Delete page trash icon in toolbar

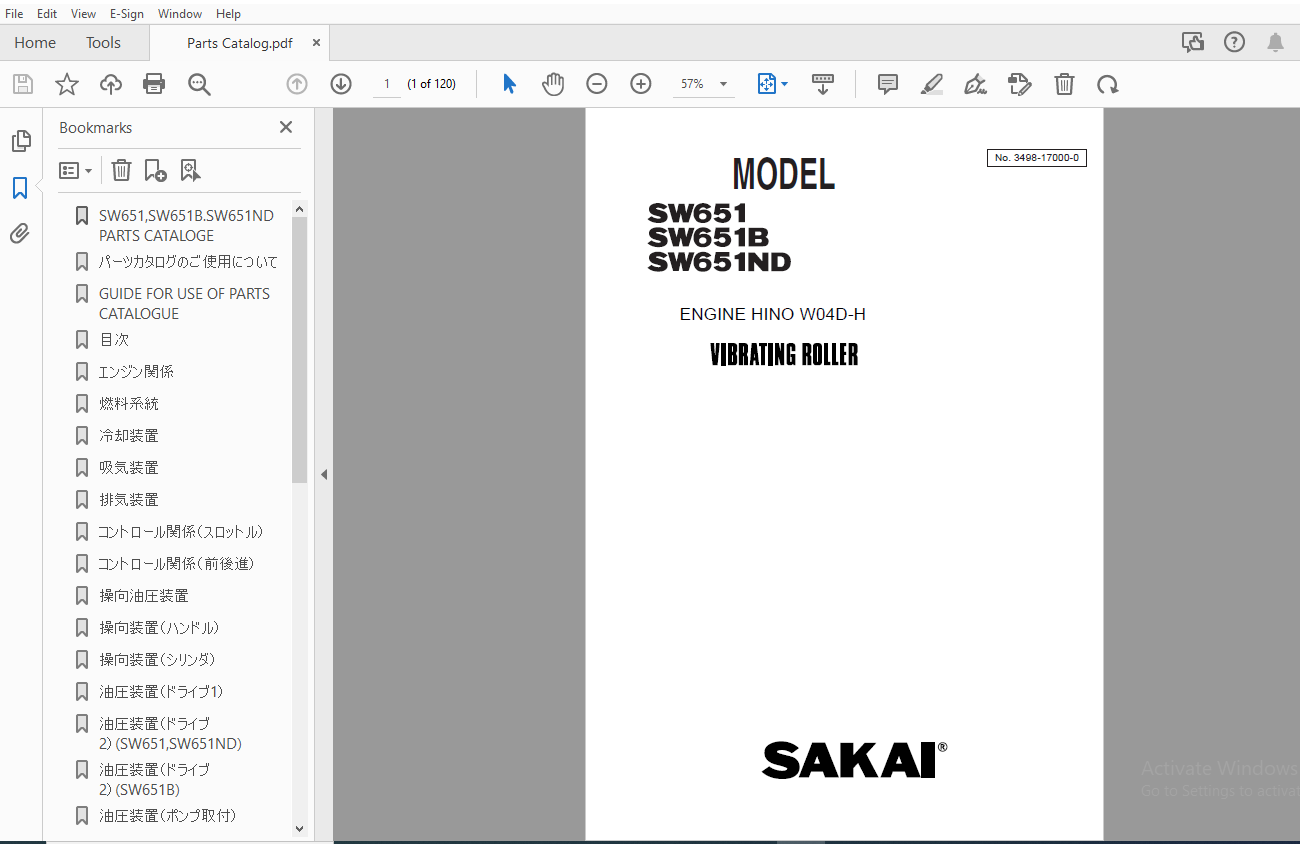pos(1064,84)
